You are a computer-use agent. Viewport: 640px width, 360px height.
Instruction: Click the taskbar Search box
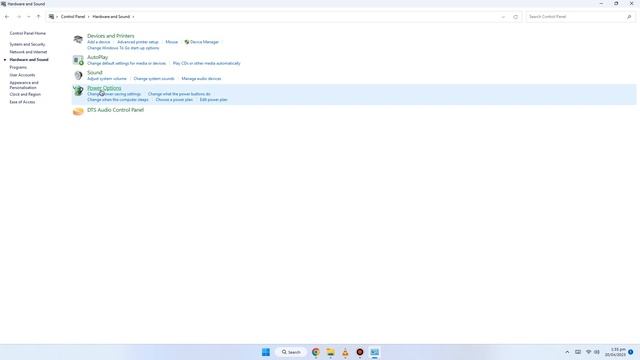[x=291, y=352]
